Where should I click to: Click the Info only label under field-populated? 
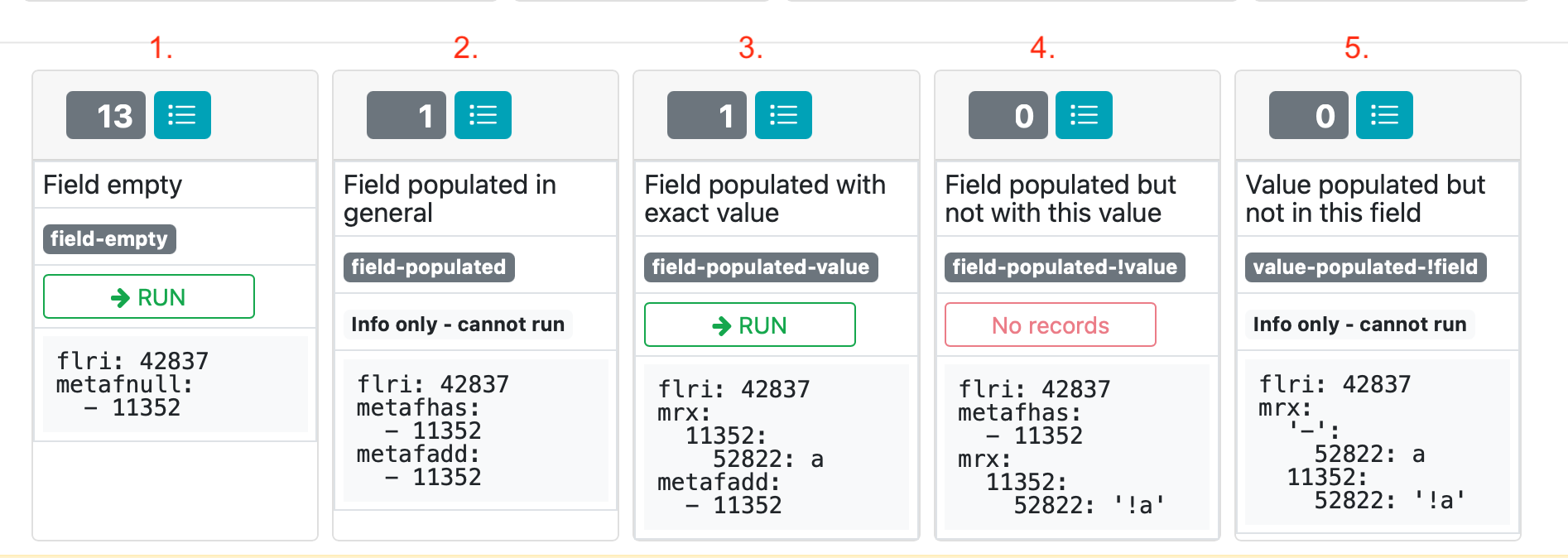(458, 325)
